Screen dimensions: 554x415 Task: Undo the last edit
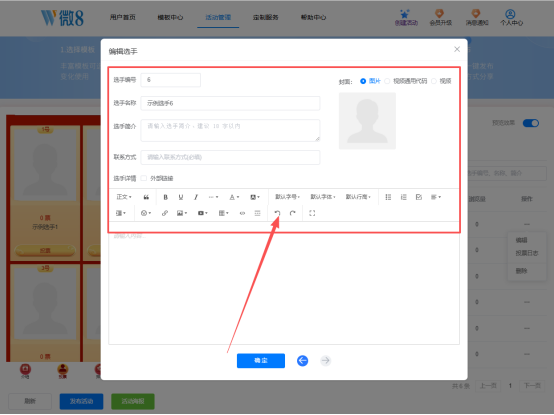point(277,213)
